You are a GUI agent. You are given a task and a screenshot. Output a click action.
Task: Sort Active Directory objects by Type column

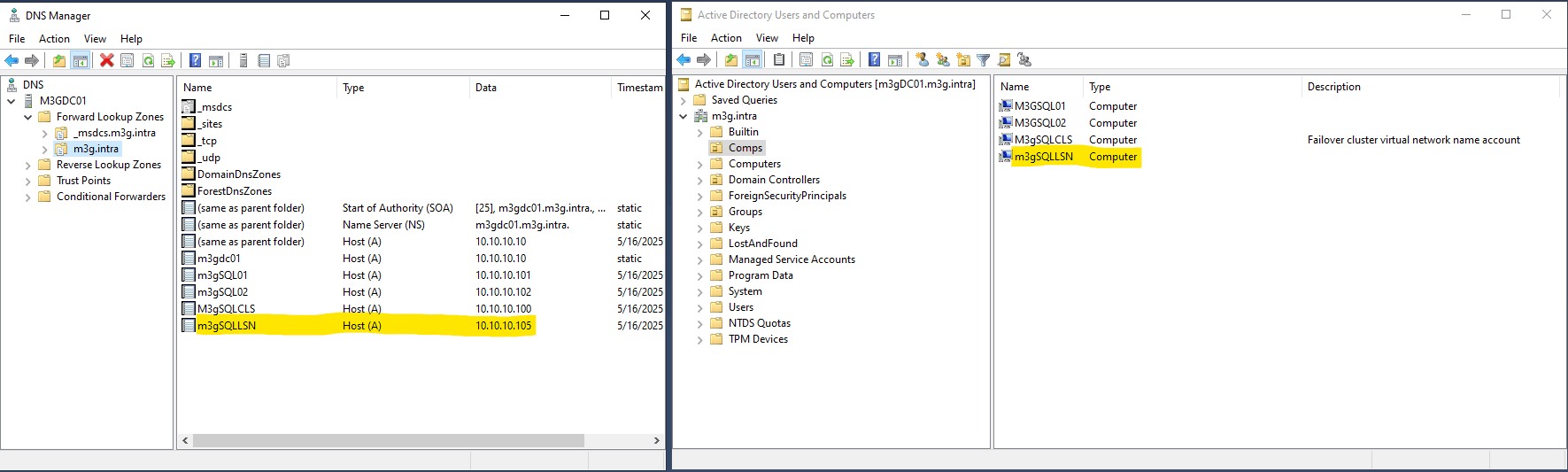point(1193,87)
